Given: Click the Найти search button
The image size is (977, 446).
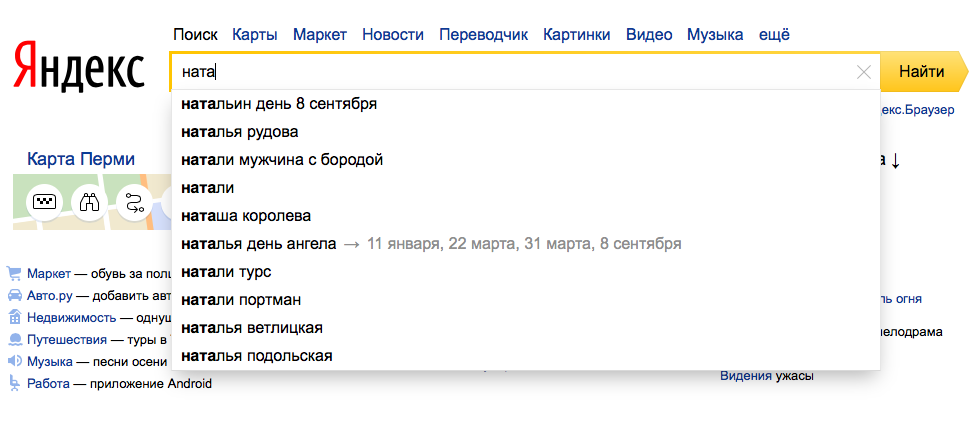Looking at the screenshot, I should tap(923, 72).
